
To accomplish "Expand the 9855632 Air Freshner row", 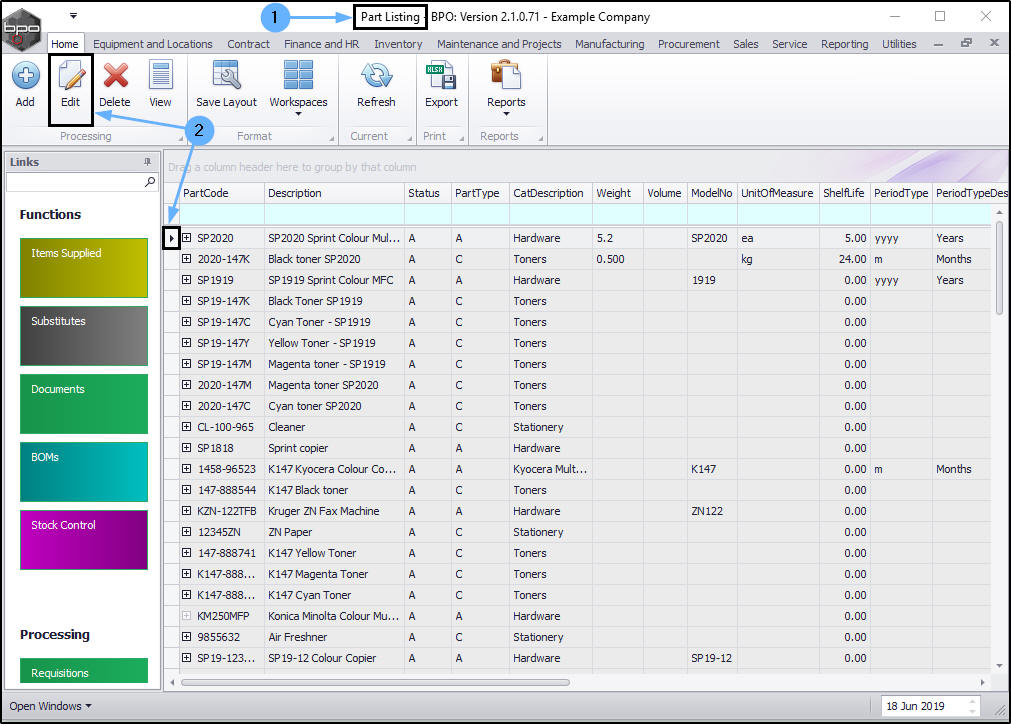I will click(x=186, y=637).
